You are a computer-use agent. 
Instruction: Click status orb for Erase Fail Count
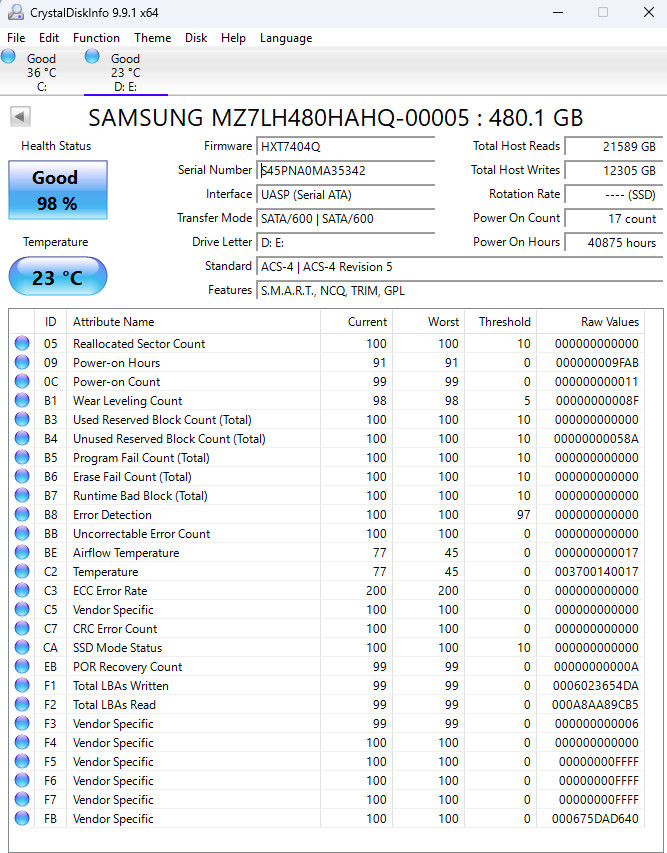pyautogui.click(x=22, y=477)
